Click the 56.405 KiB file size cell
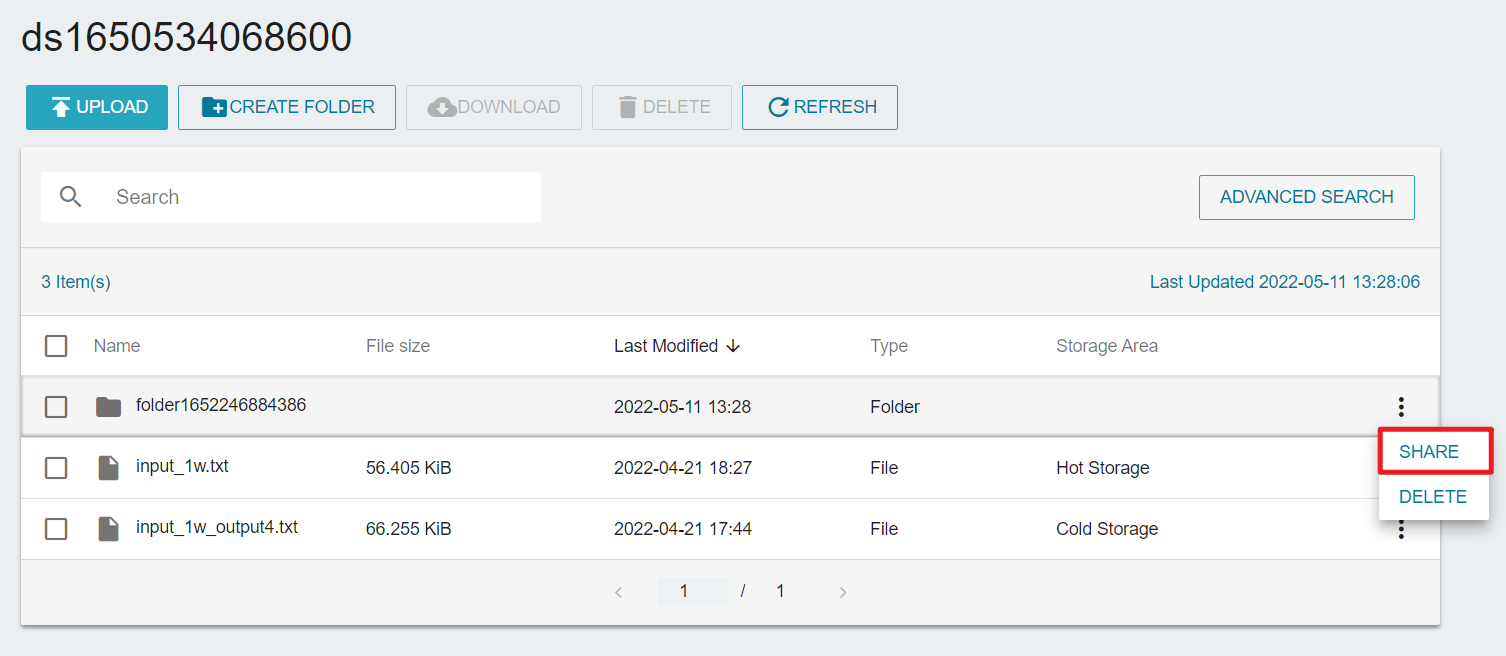 click(x=409, y=468)
